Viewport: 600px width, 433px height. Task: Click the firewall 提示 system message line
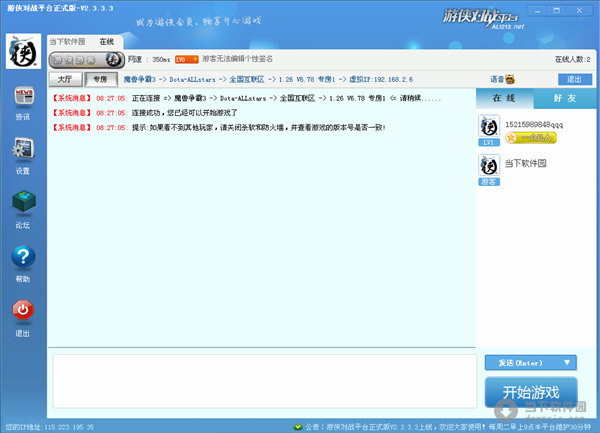[218, 127]
